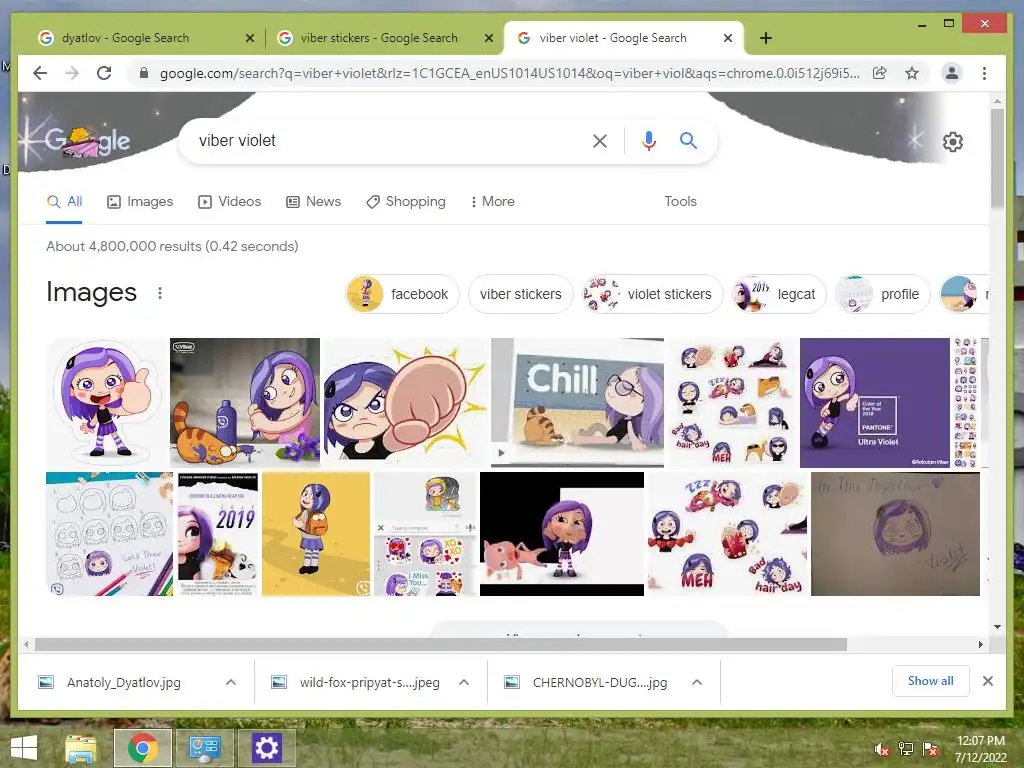Open File Explorer from taskbar

(80, 748)
